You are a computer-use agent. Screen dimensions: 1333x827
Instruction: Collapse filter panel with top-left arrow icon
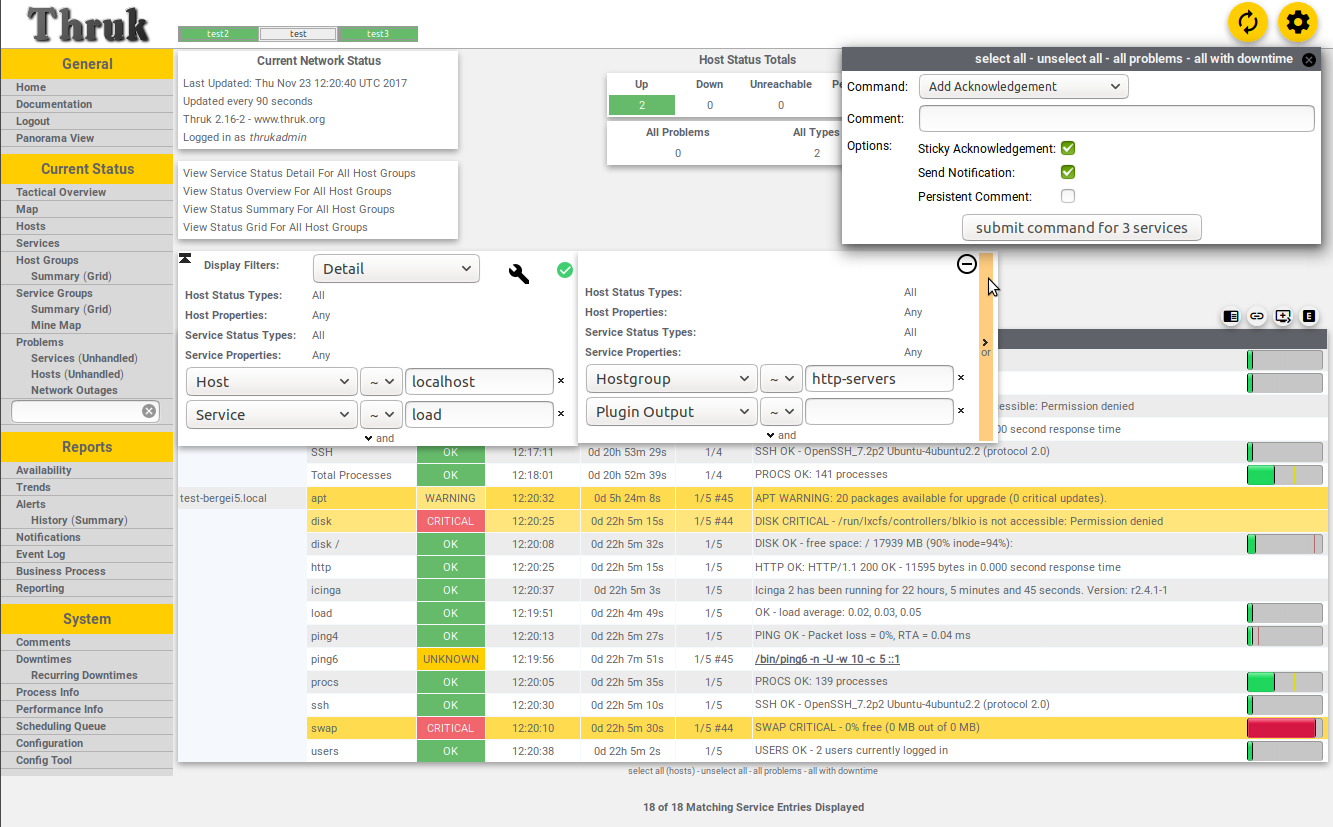(185, 258)
